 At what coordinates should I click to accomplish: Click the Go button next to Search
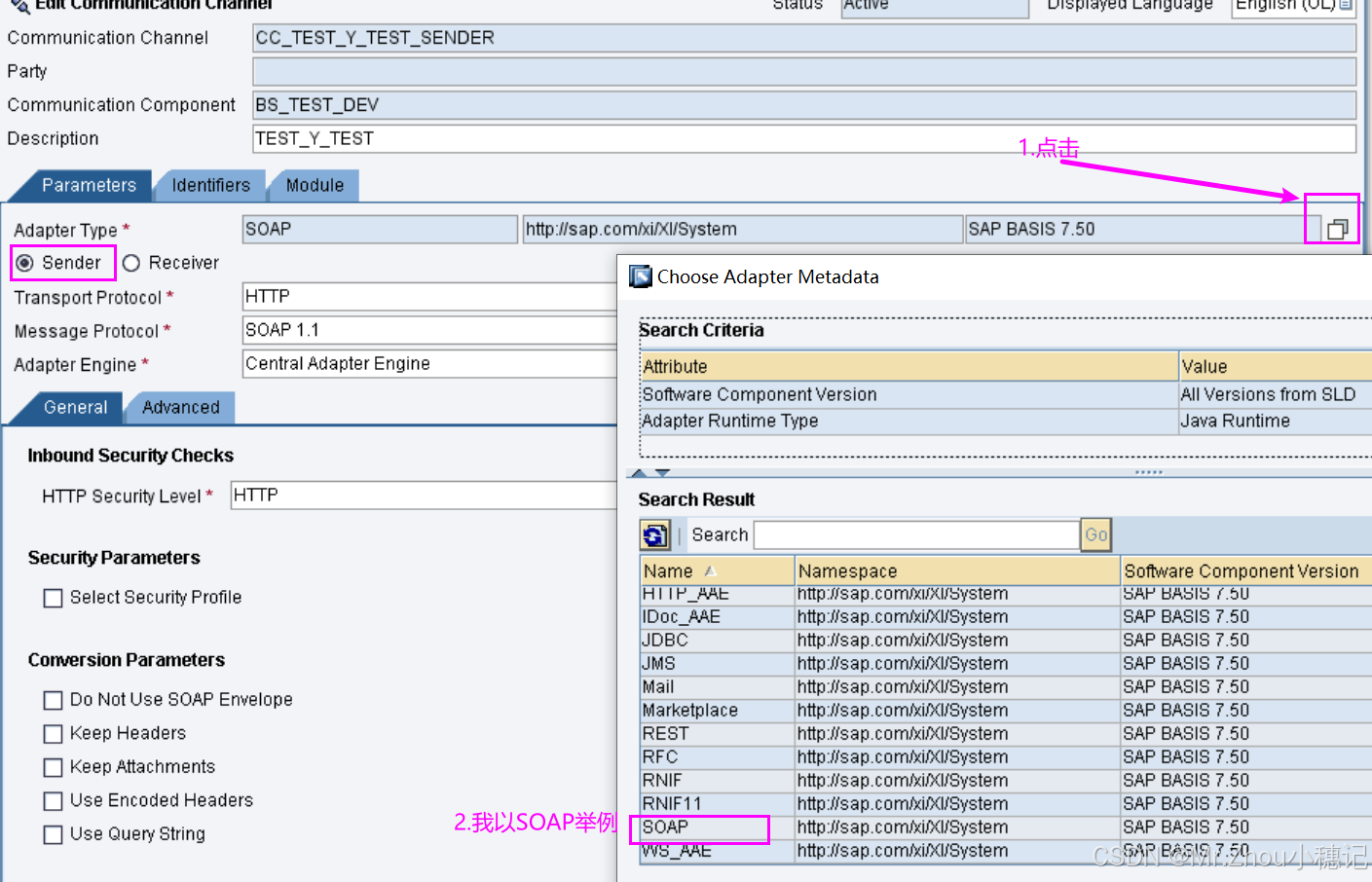tap(1095, 534)
